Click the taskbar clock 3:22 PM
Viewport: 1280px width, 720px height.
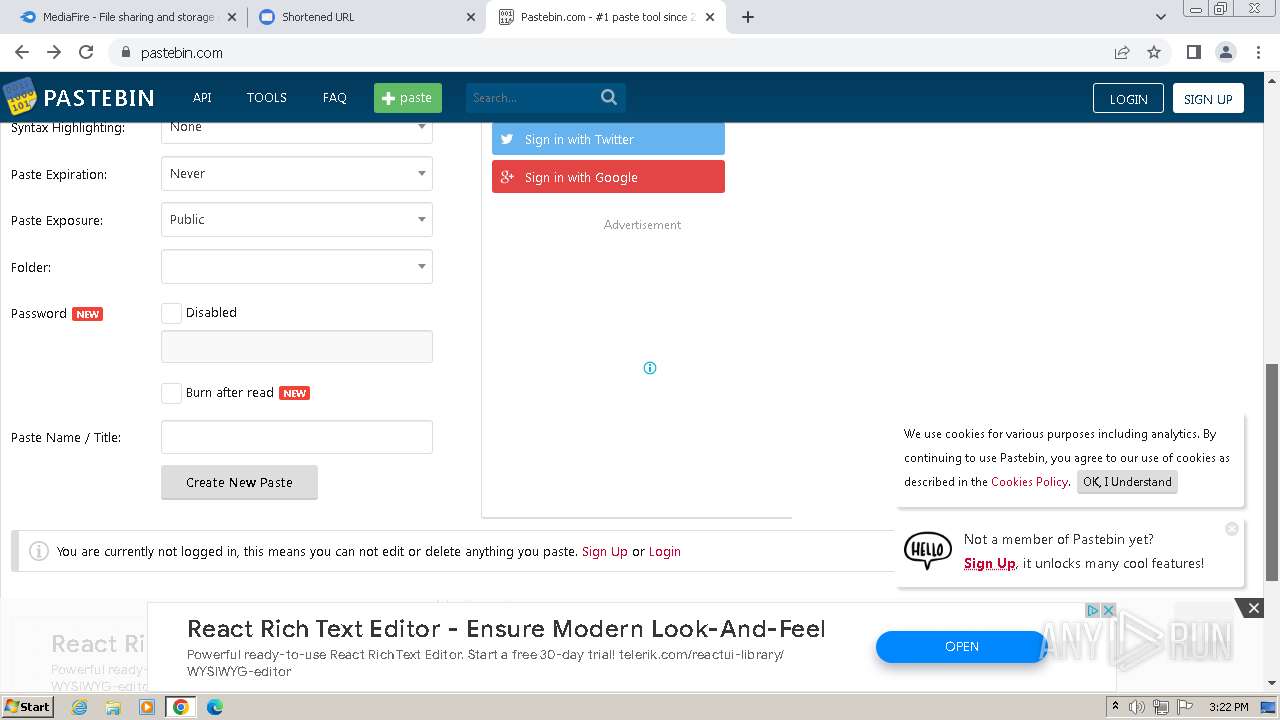1228,707
